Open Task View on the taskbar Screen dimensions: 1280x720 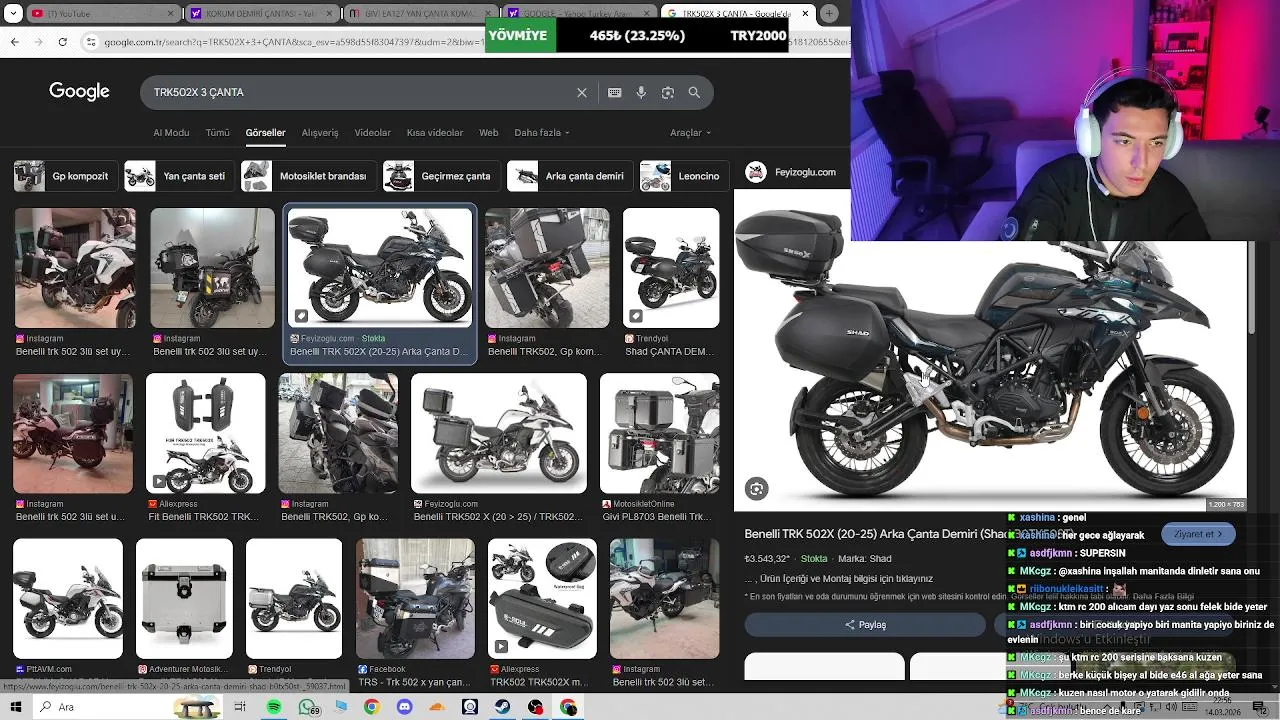pos(240,707)
